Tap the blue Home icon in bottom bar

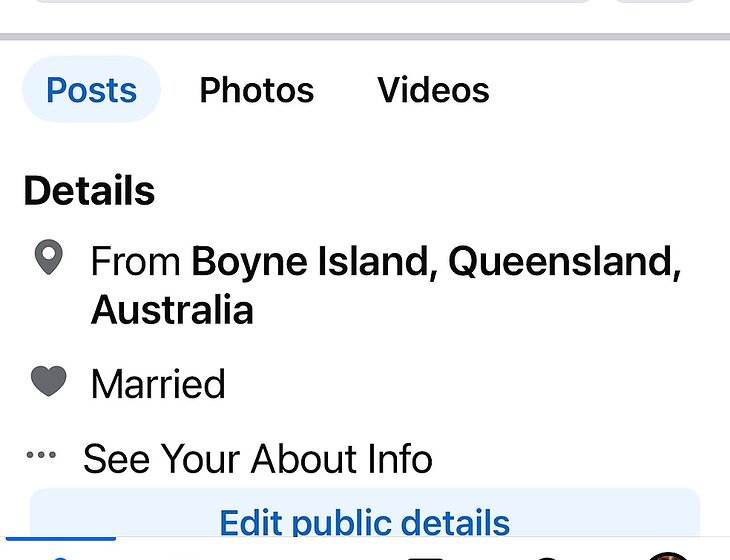coord(60,556)
